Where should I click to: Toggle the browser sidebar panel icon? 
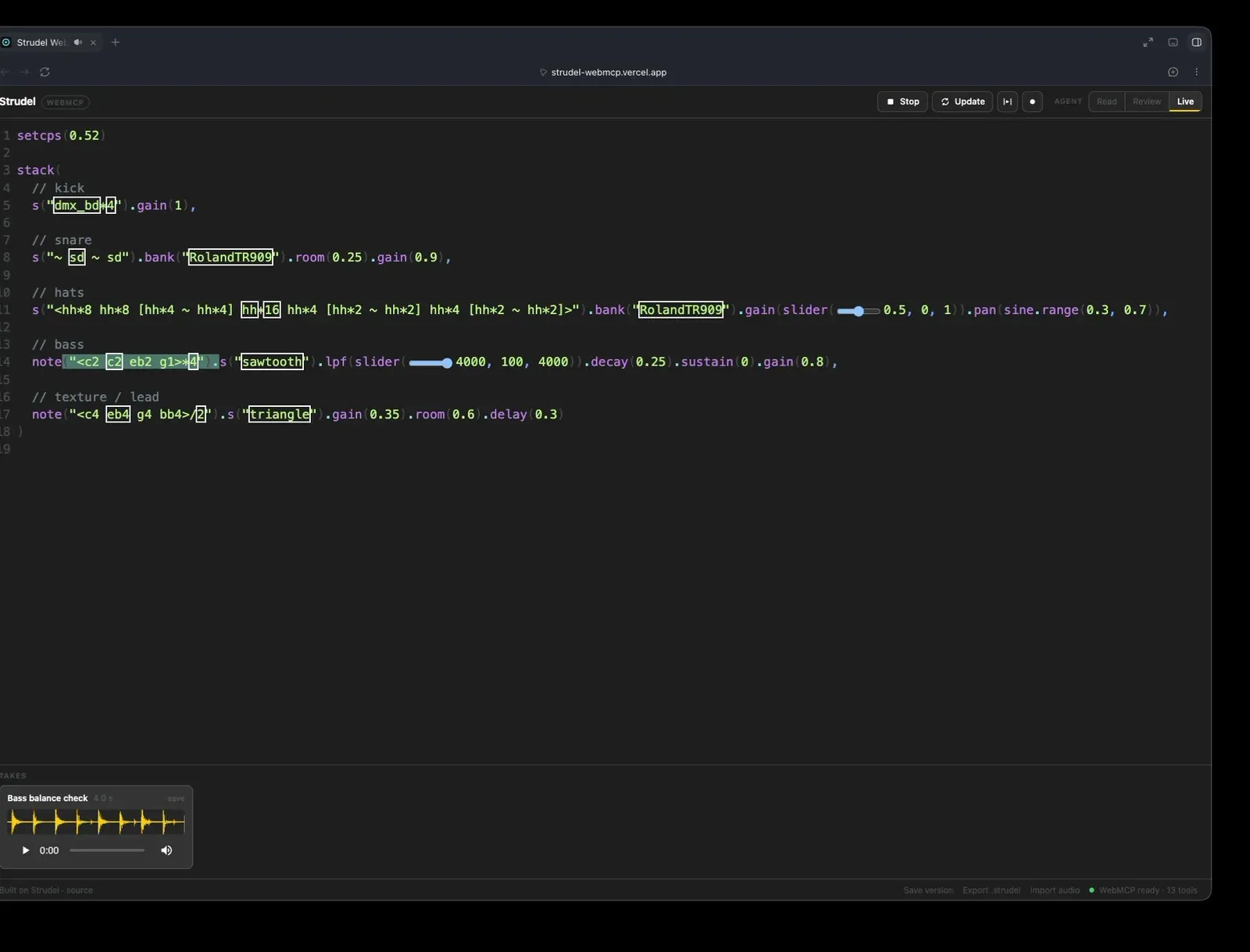click(1196, 42)
